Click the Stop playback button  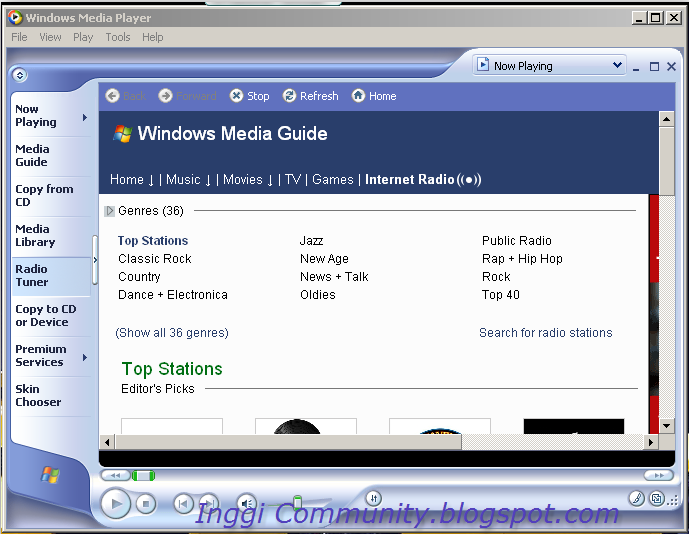click(146, 504)
